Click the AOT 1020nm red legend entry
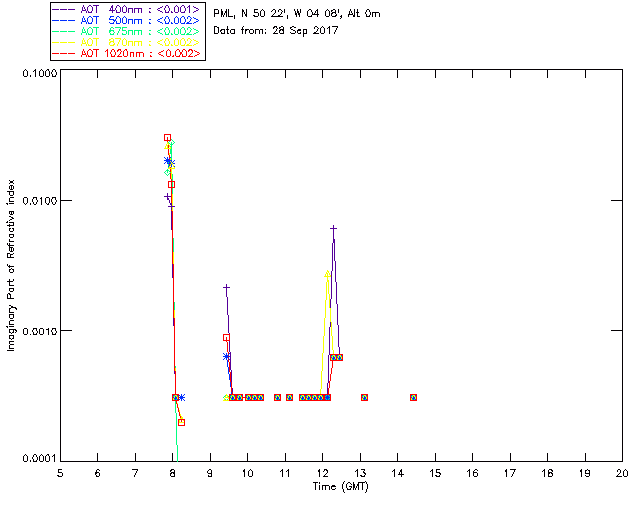Screen dimensions: 640x512 point(127,53)
